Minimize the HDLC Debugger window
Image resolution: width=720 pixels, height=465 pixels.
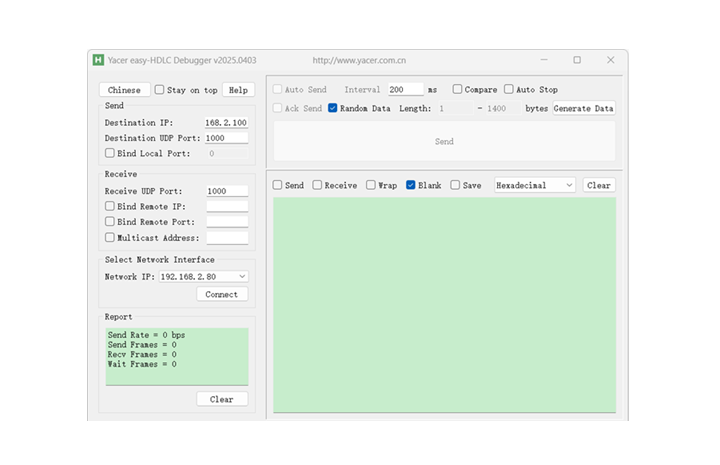pos(544,60)
